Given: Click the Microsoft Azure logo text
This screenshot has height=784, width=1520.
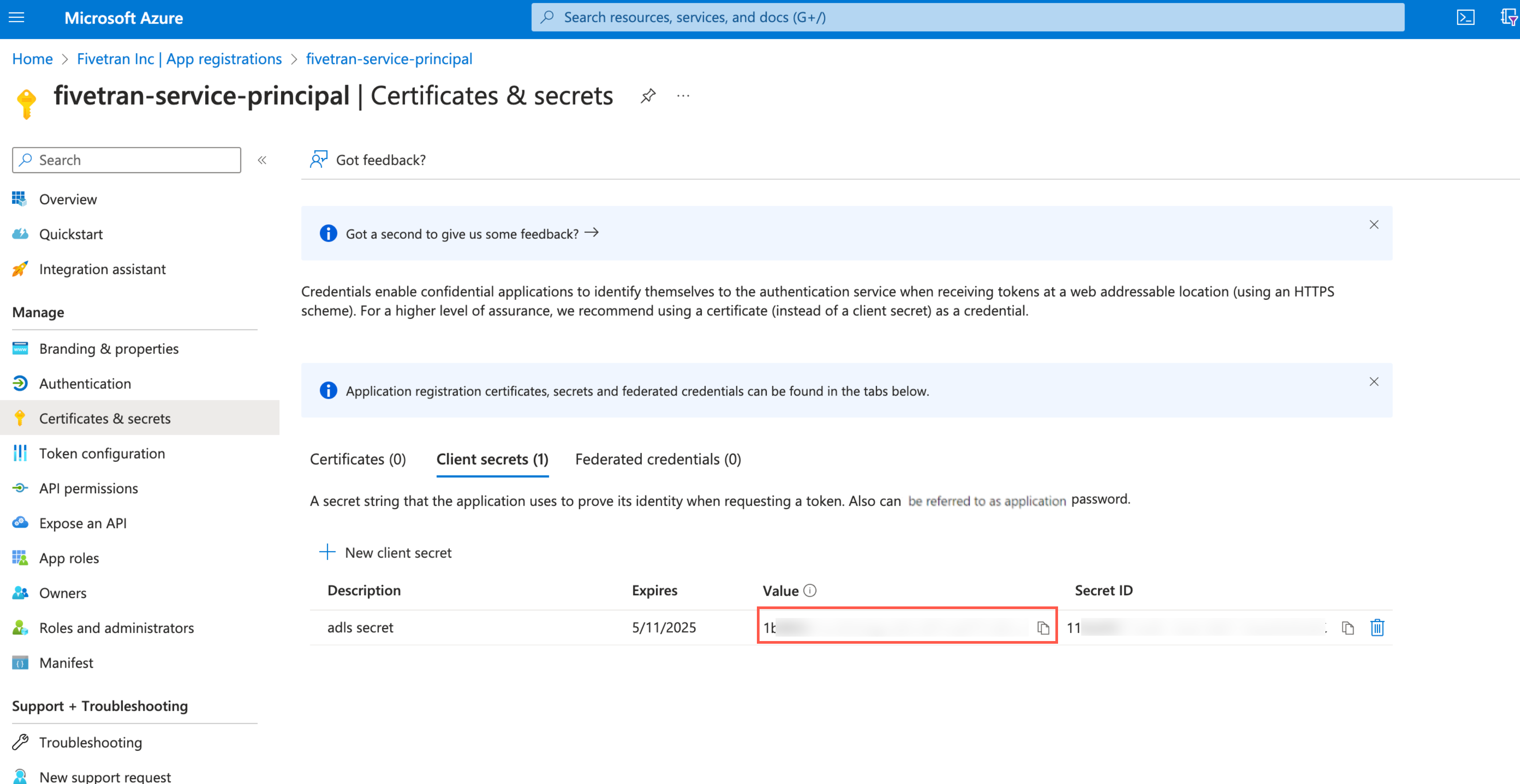Looking at the screenshot, I should point(123,18).
